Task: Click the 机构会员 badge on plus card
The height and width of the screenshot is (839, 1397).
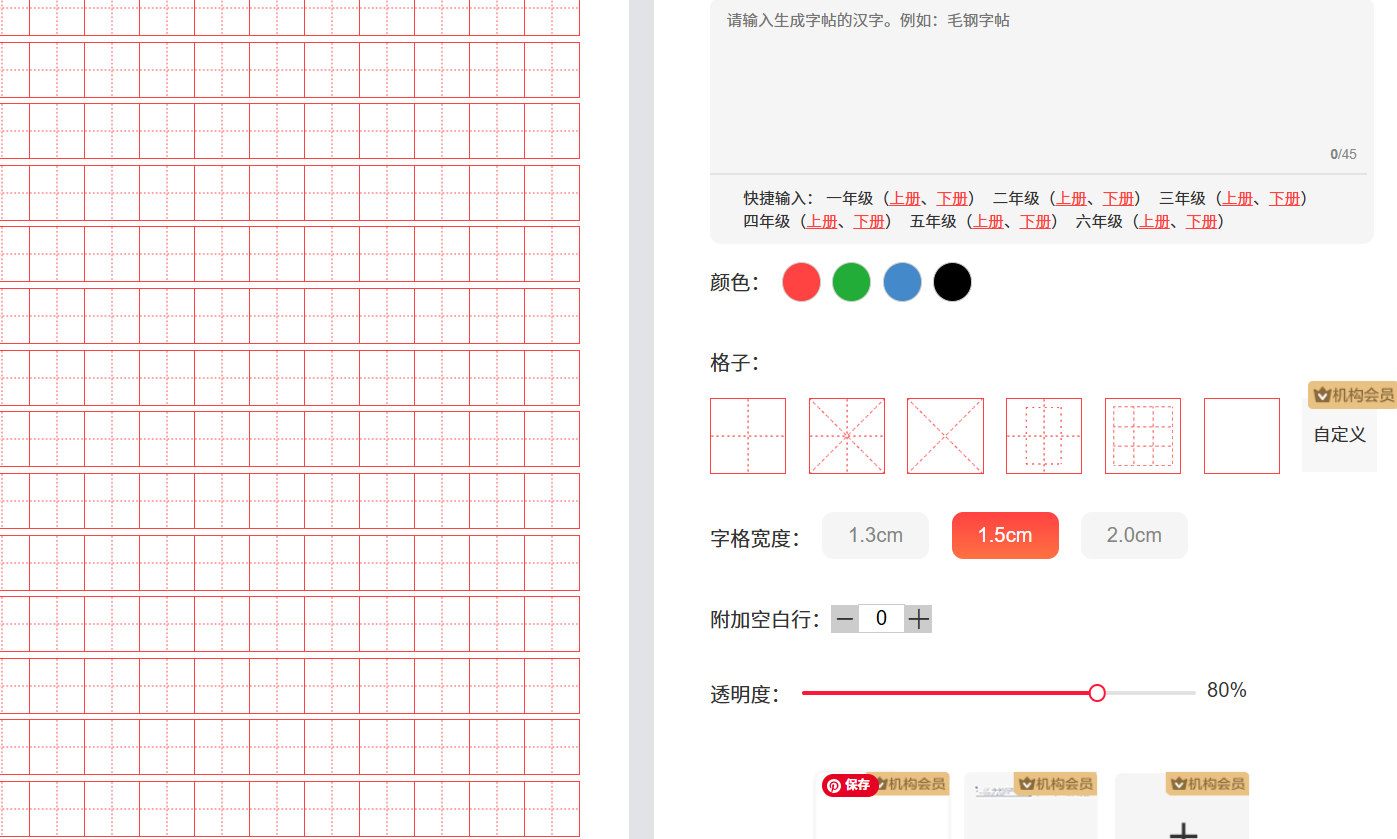Action: pos(1207,784)
